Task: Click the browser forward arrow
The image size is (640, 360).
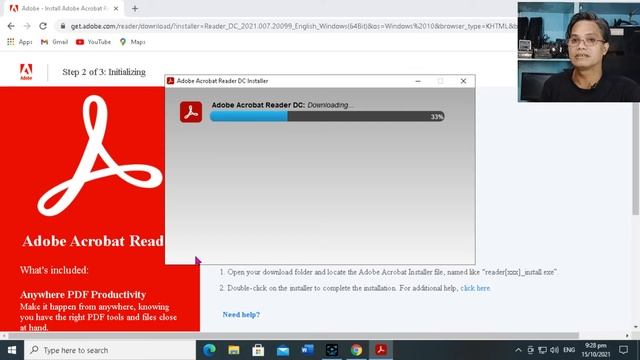Action: [x=27, y=26]
